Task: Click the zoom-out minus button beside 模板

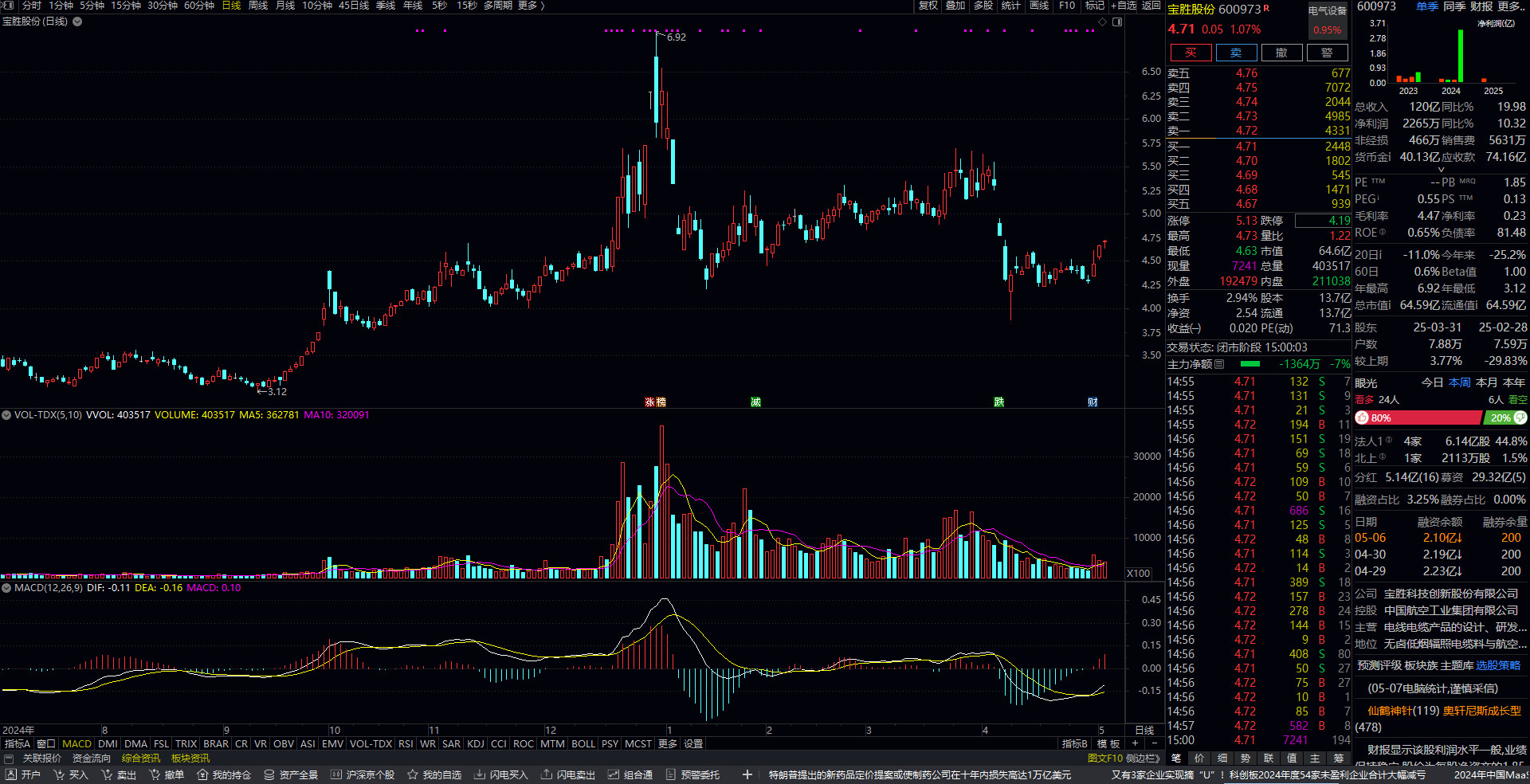Action: [x=1154, y=743]
